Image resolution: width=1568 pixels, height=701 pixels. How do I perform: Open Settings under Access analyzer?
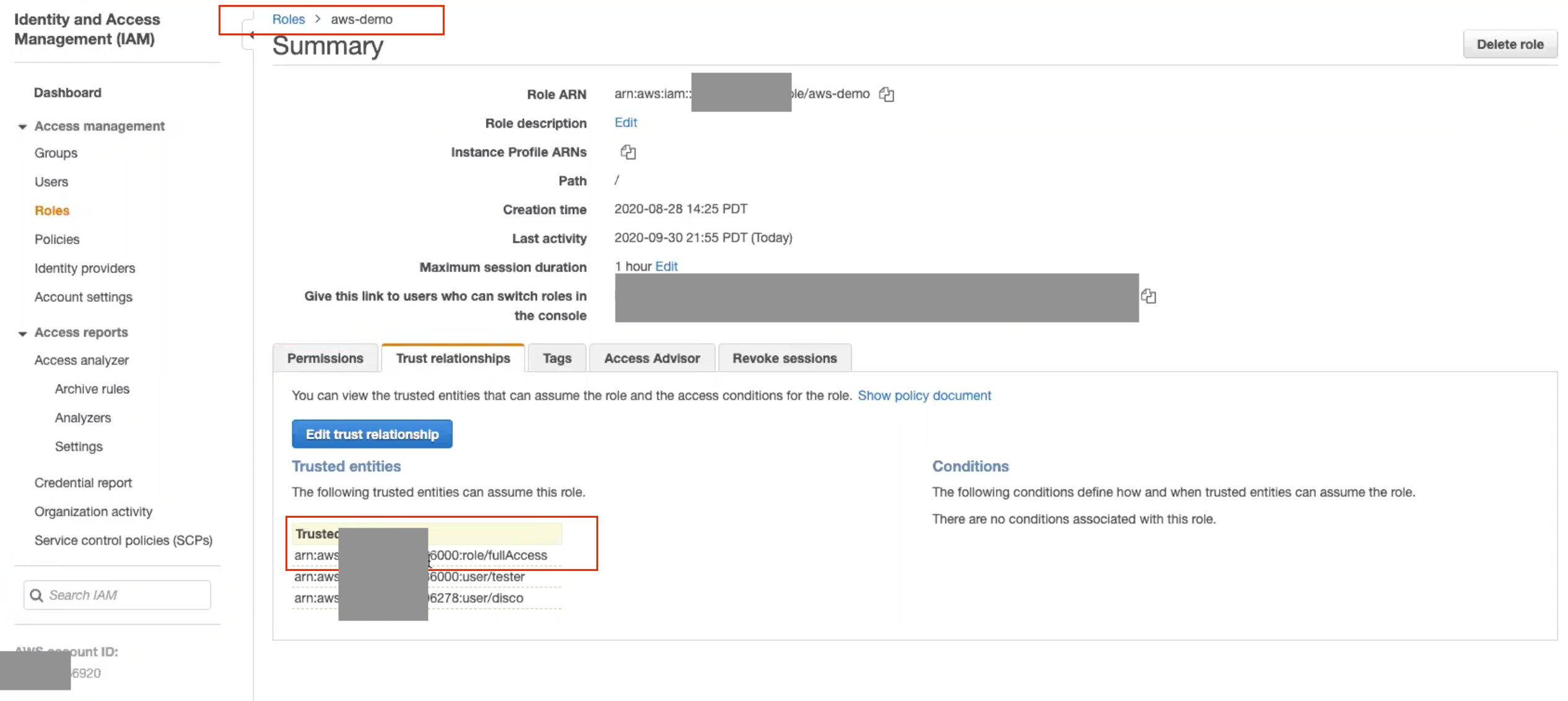pos(79,446)
